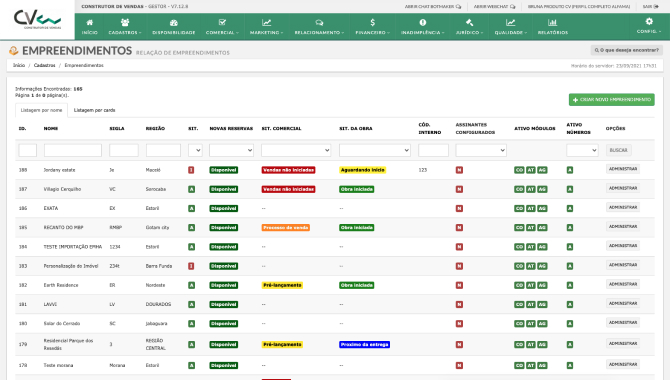
Task: Open the Relacionamento menu
Action: [319, 27]
